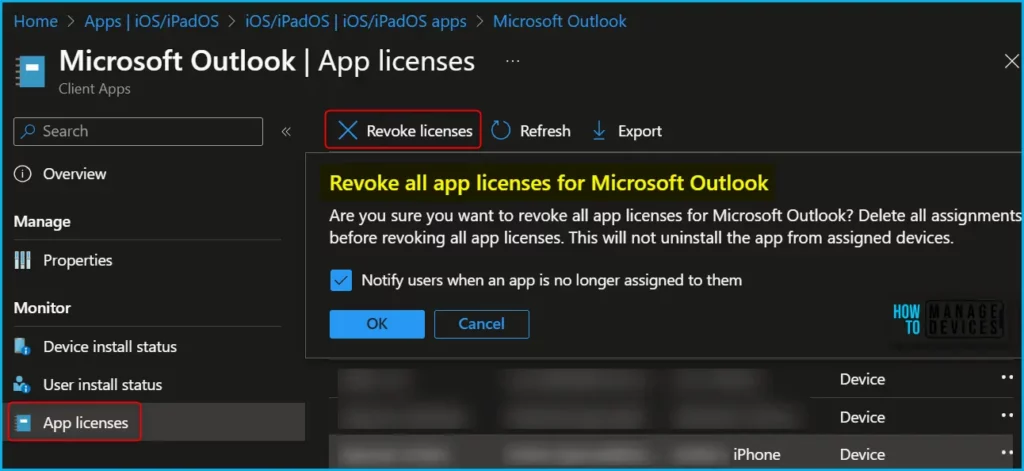This screenshot has width=1024, height=471.
Task: Click the App licenses sidebar icon
Action: (x=24, y=423)
